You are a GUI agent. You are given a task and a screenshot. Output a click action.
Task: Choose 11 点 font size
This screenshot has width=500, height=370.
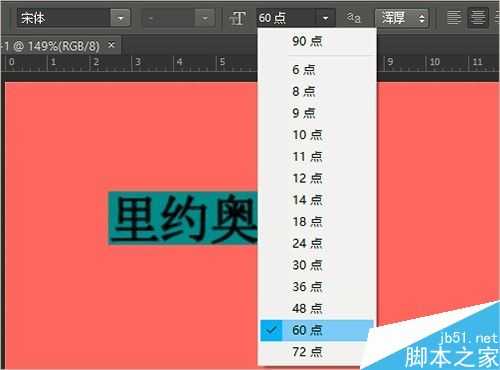point(317,156)
